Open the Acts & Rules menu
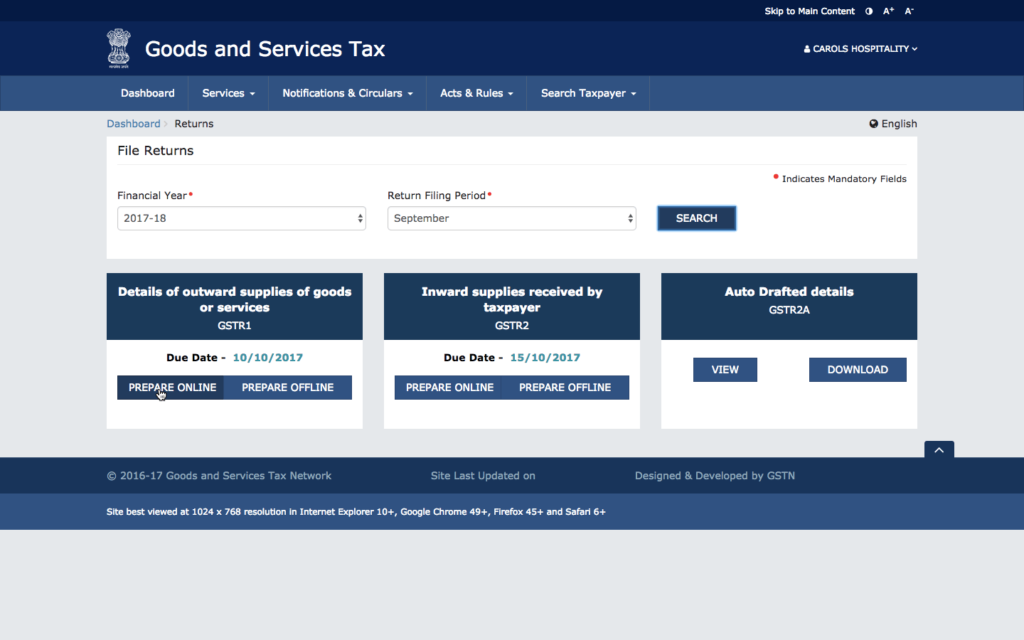Viewport: 1024px width, 640px height. pos(477,92)
